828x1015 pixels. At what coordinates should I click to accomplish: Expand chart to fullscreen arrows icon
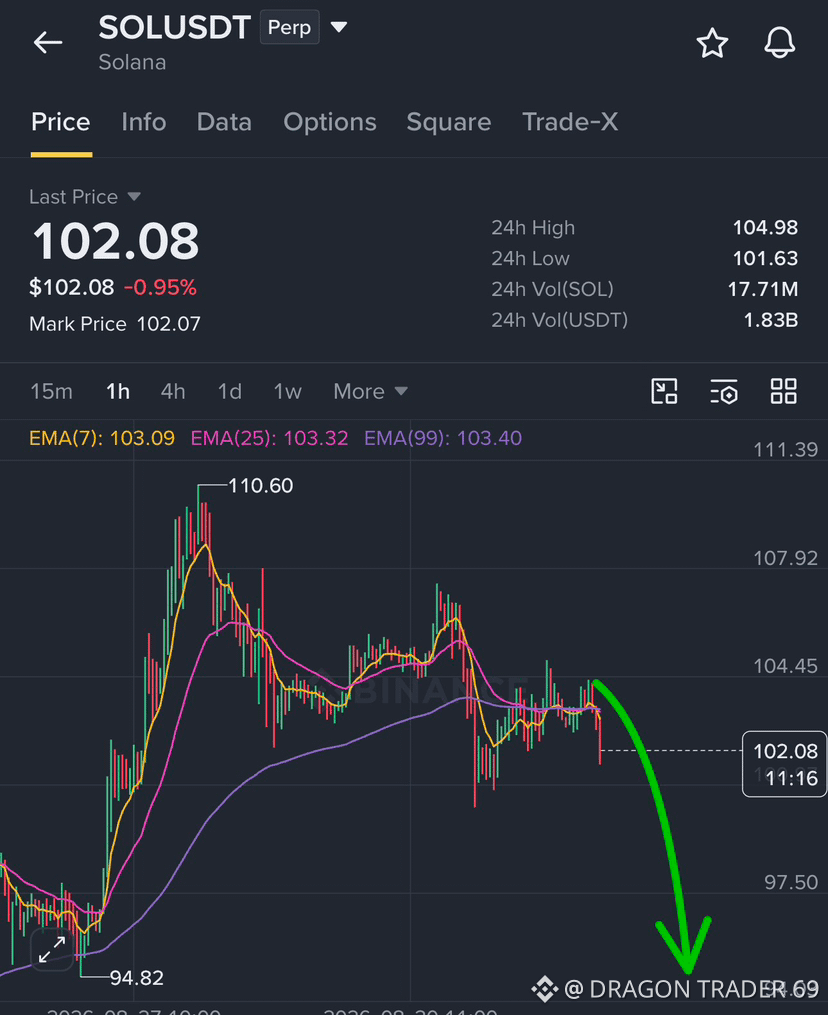52,950
